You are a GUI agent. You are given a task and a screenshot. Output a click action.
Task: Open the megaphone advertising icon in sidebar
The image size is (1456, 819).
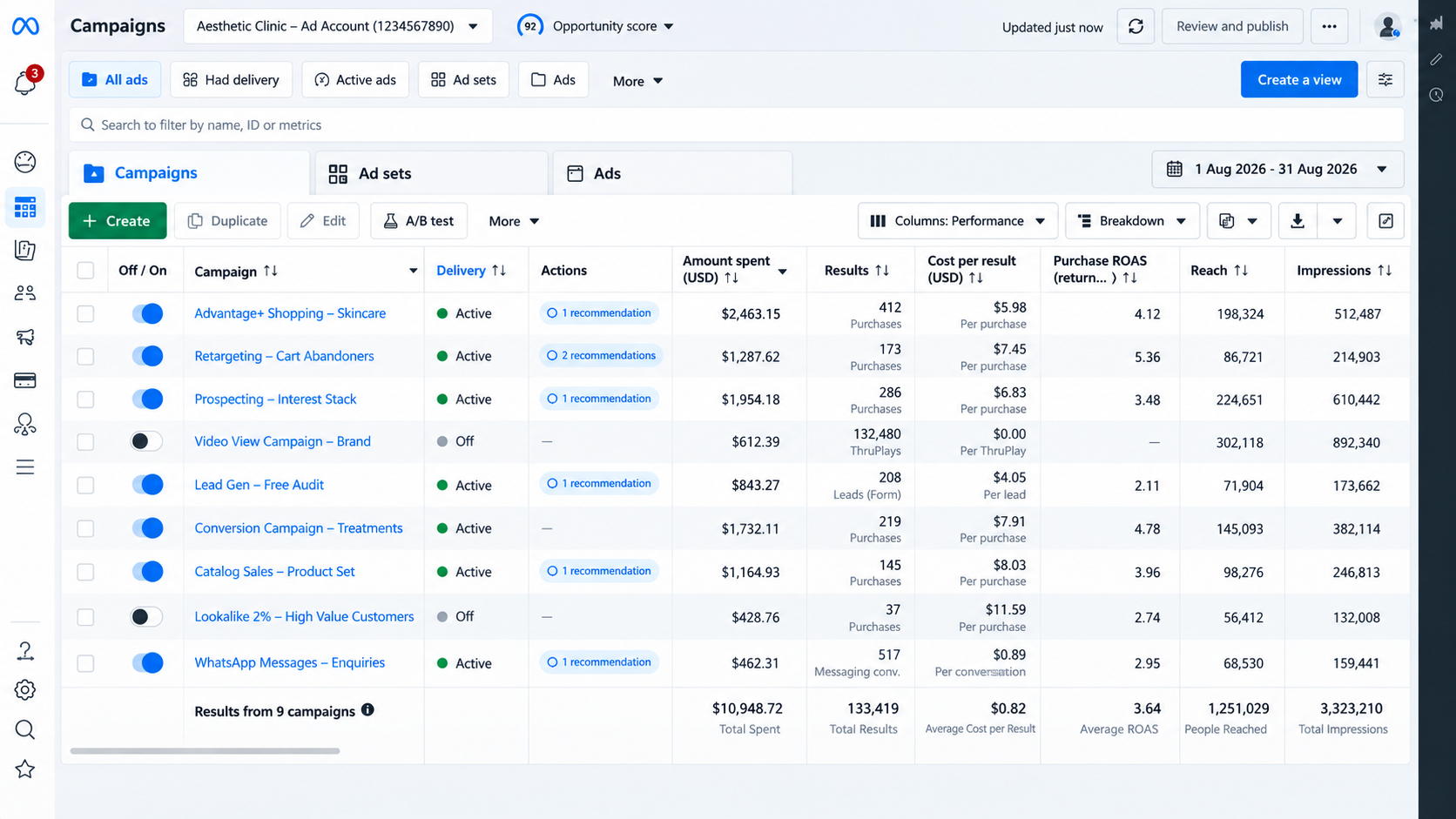point(25,337)
